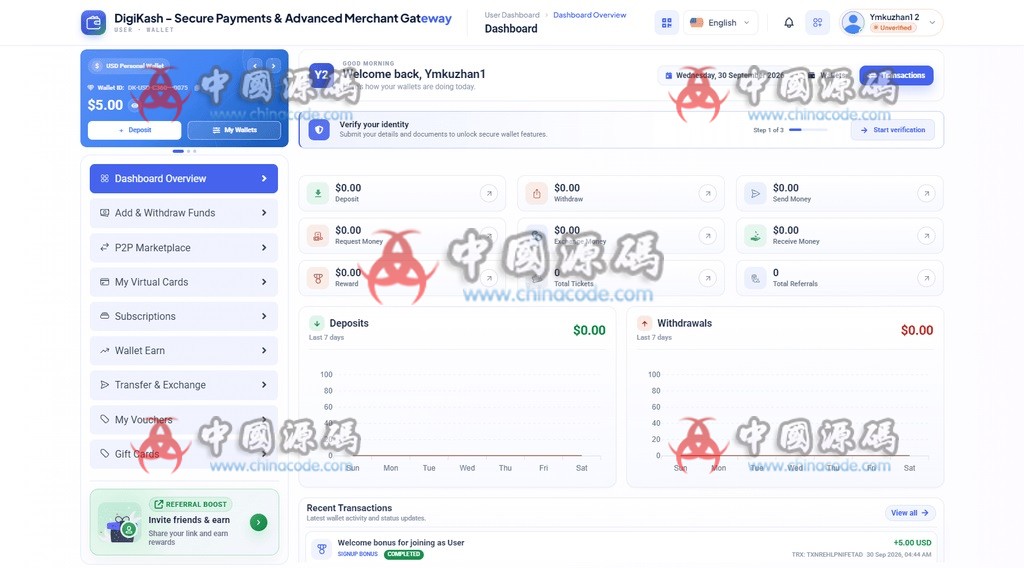Viewport: 1024px width, 568px height.
Task: Open the Total Referrals card arrow
Action: [926, 278]
